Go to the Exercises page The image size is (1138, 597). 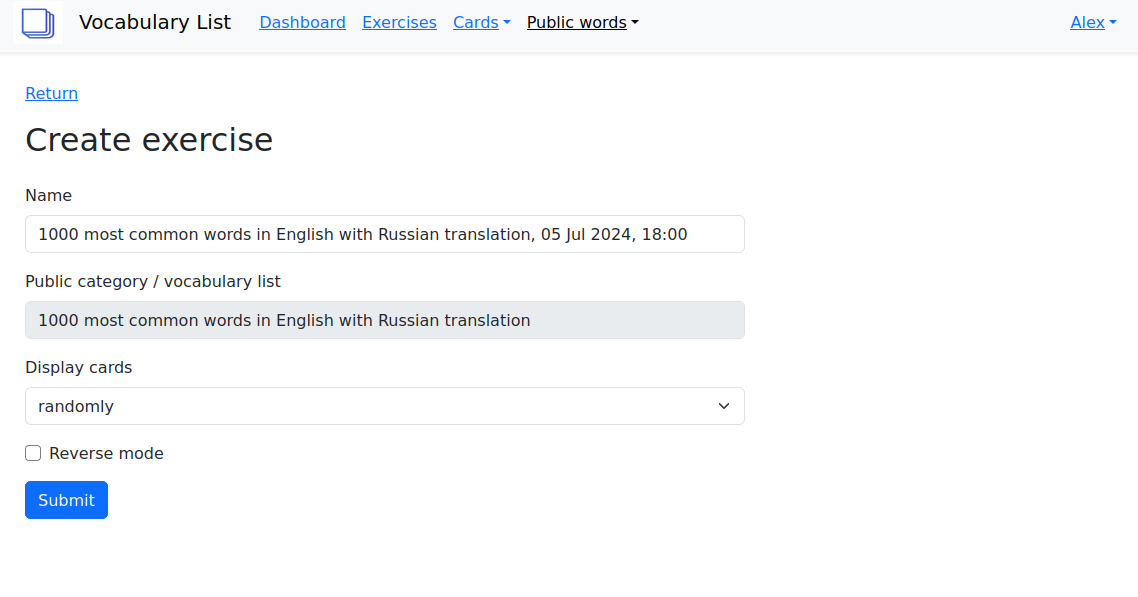[x=399, y=22]
